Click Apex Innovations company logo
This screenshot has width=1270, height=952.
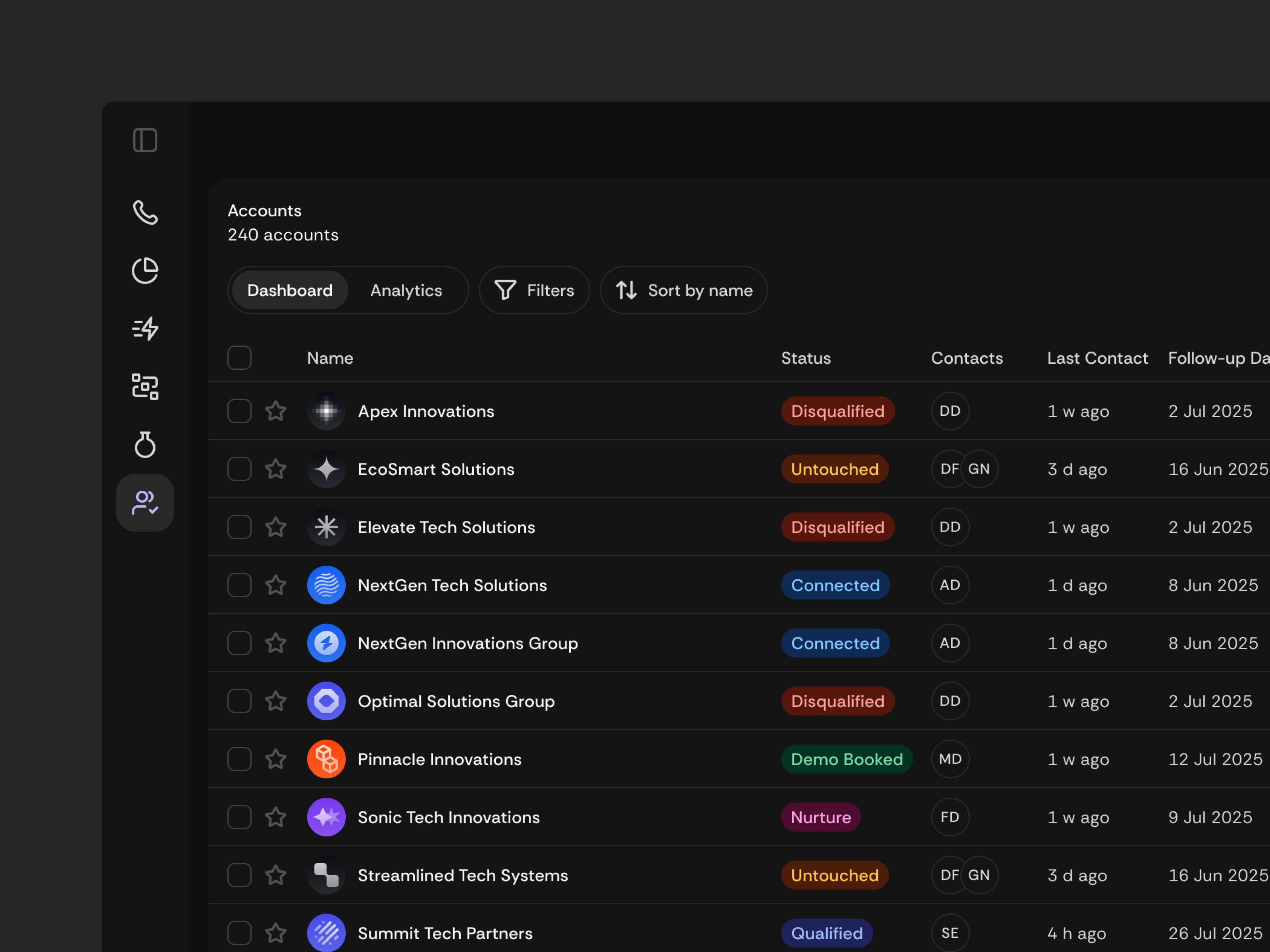pyautogui.click(x=326, y=411)
